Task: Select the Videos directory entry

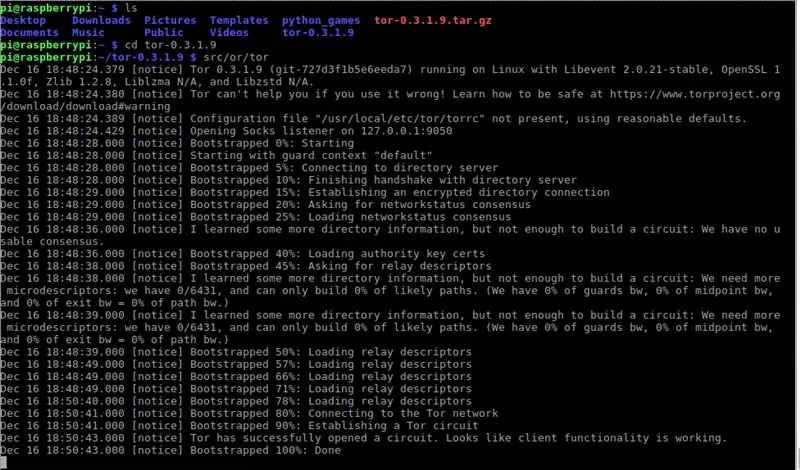Action: (x=229, y=33)
